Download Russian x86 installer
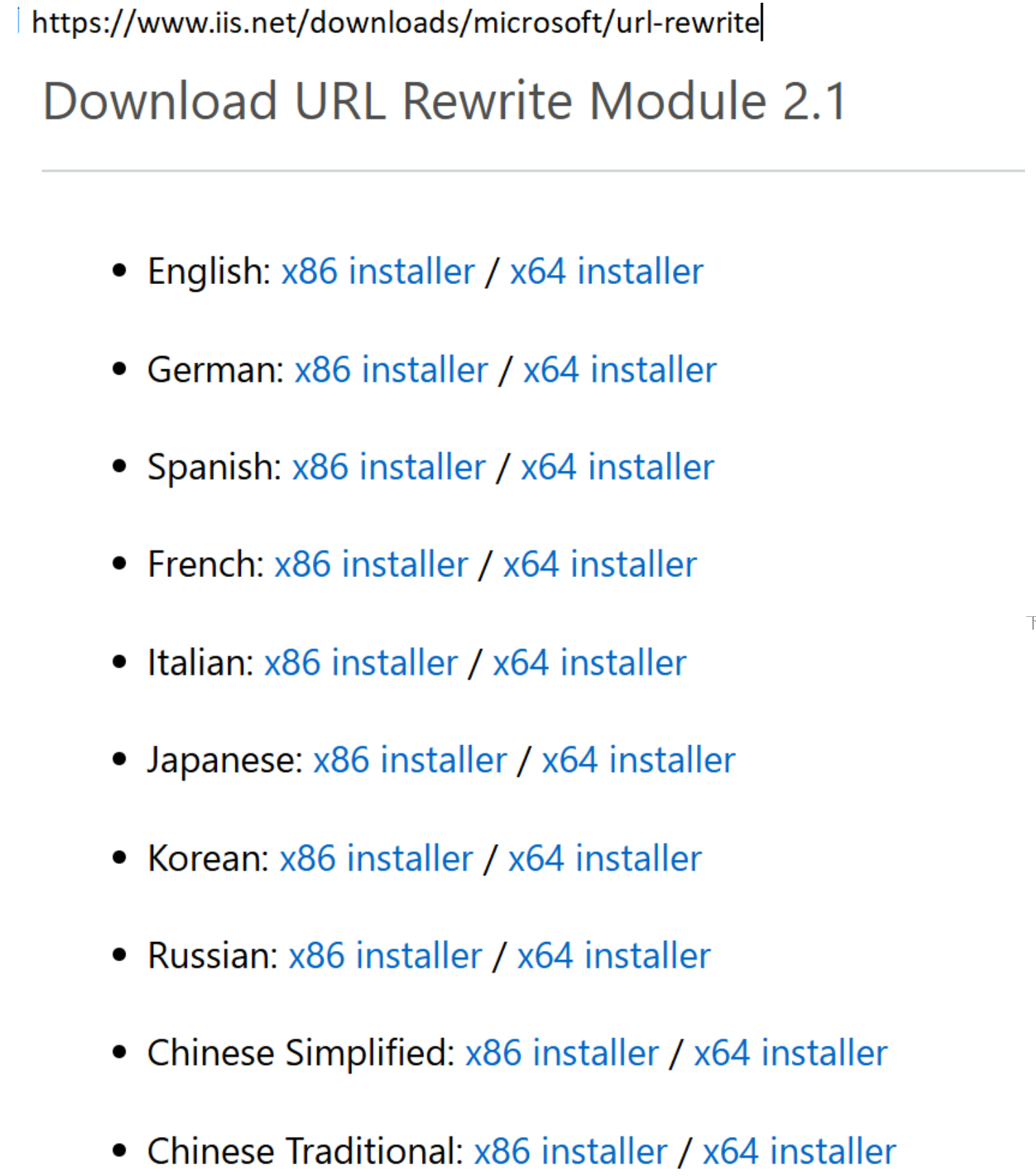Screen dimensions: 1036x1176 tap(386, 956)
